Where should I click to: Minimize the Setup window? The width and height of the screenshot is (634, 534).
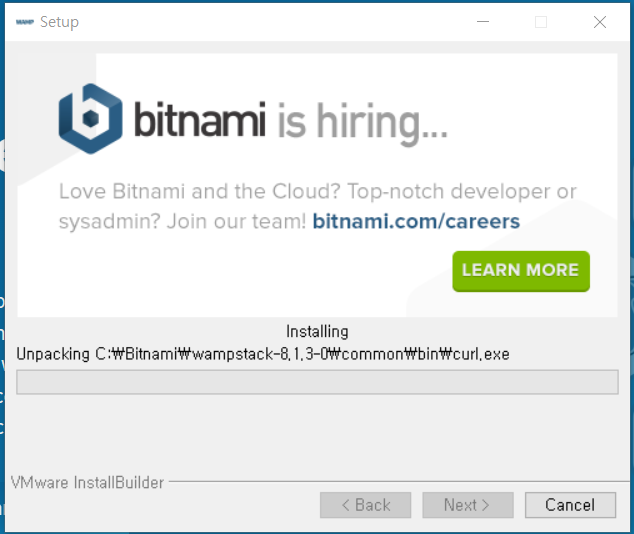pos(483,22)
